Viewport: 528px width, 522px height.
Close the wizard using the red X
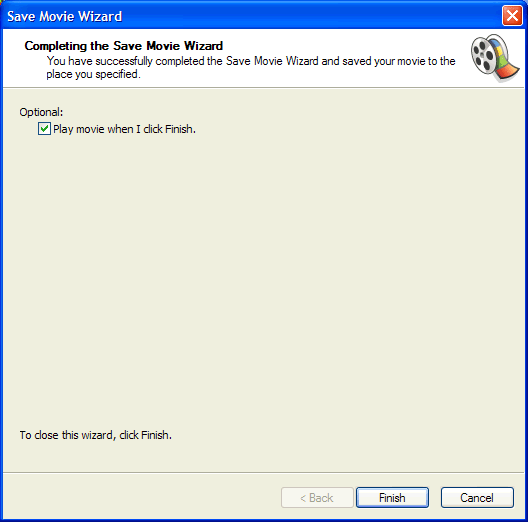pos(512,15)
